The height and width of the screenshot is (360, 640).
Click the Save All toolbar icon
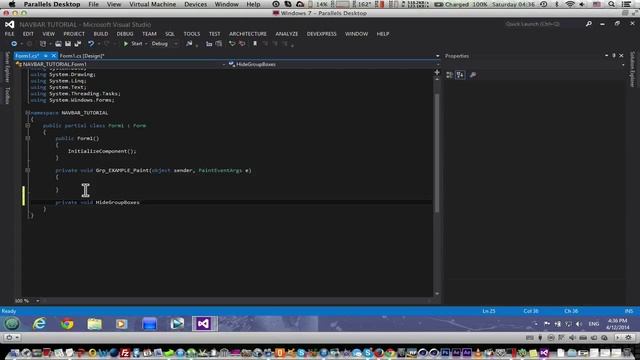78,44
